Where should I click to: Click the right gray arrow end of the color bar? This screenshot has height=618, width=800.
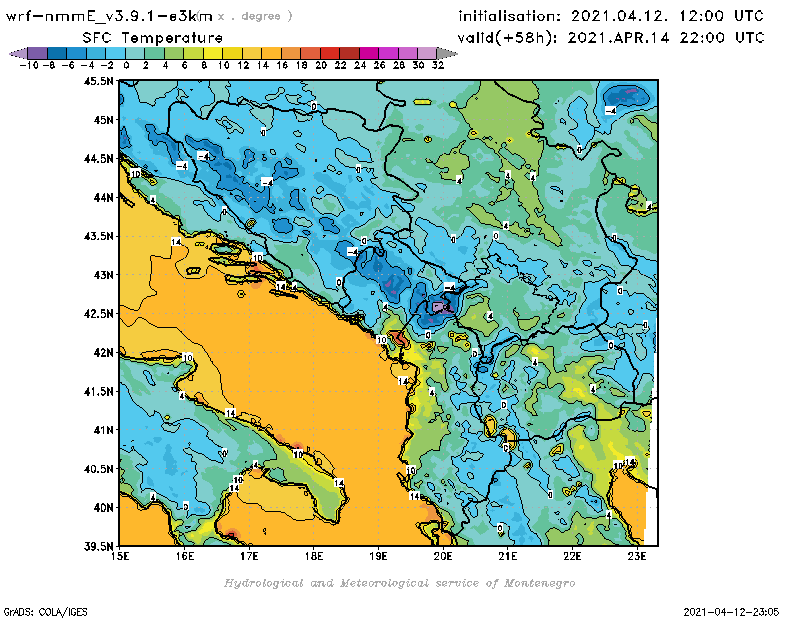coord(443,53)
